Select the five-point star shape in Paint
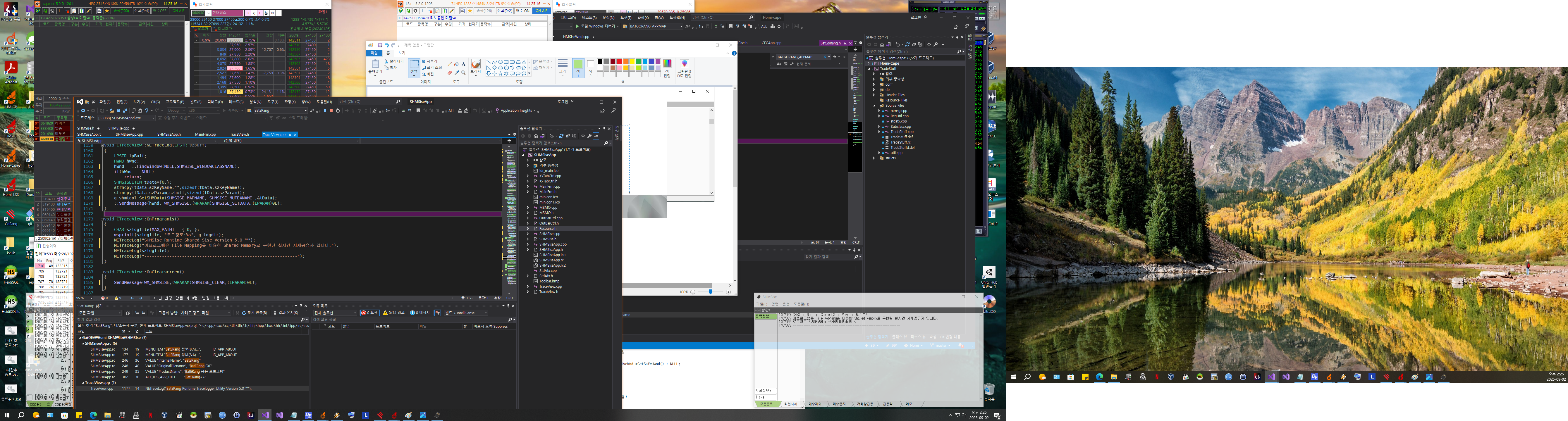This screenshot has width=1568, height=421. (x=500, y=74)
